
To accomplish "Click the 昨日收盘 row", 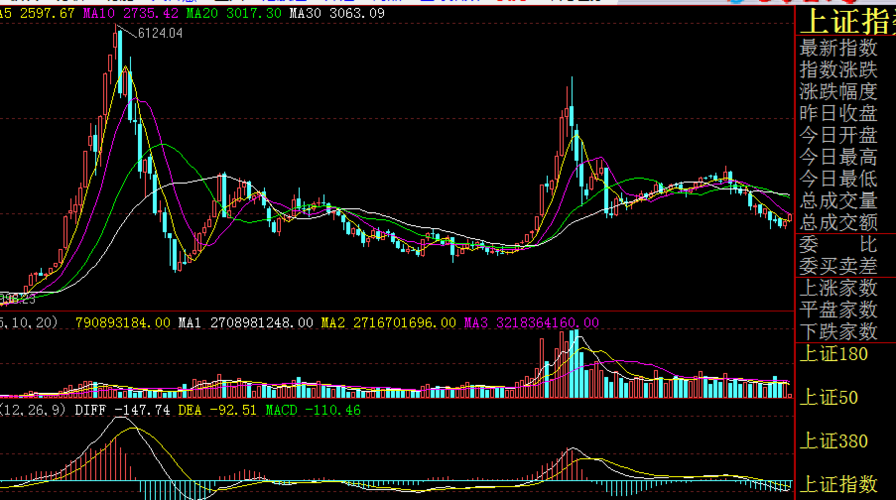I will coord(838,113).
